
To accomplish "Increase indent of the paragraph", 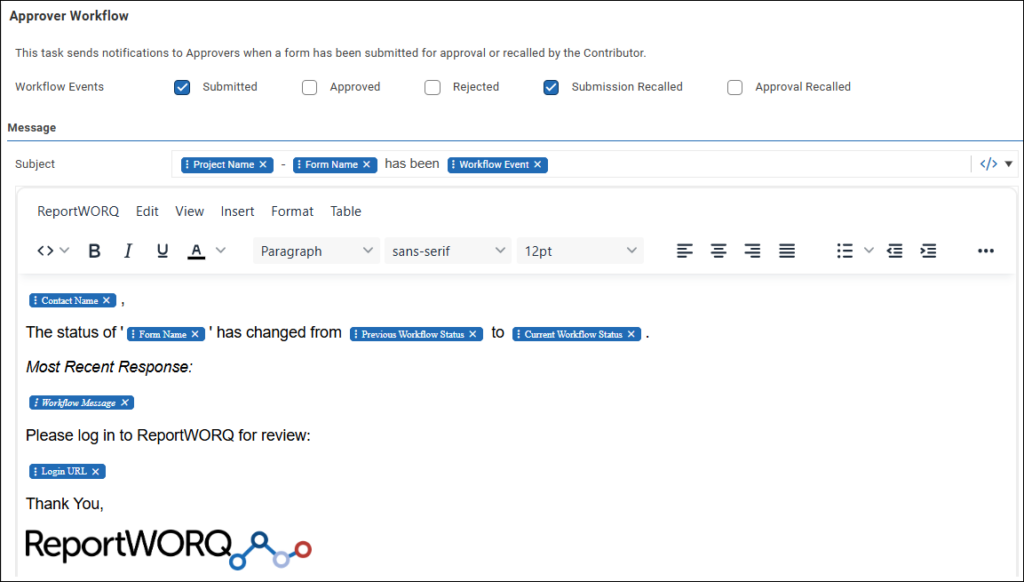I will (928, 251).
